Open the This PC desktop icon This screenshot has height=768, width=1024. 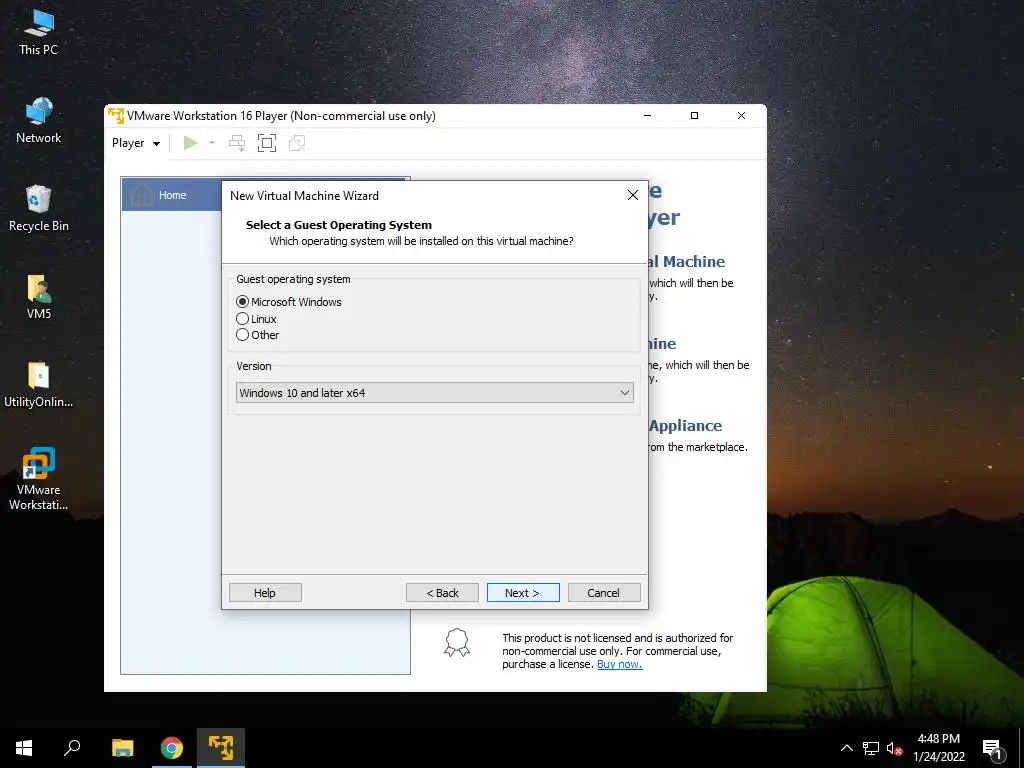coord(39,31)
